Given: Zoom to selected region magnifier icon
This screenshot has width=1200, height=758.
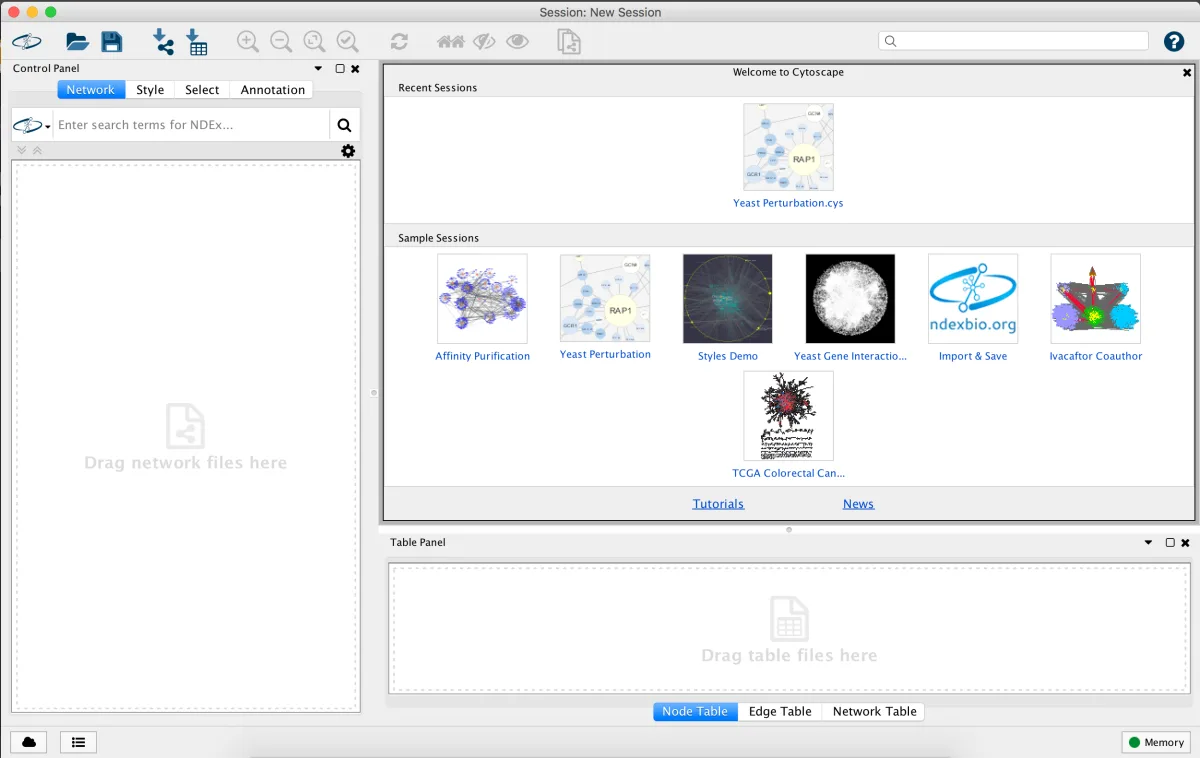Looking at the screenshot, I should point(347,42).
